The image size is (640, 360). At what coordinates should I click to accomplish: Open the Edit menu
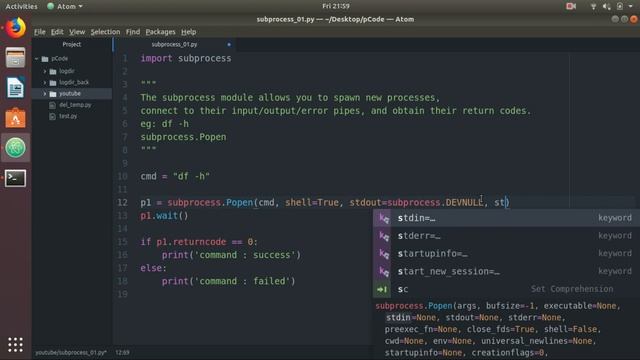[x=57, y=32]
